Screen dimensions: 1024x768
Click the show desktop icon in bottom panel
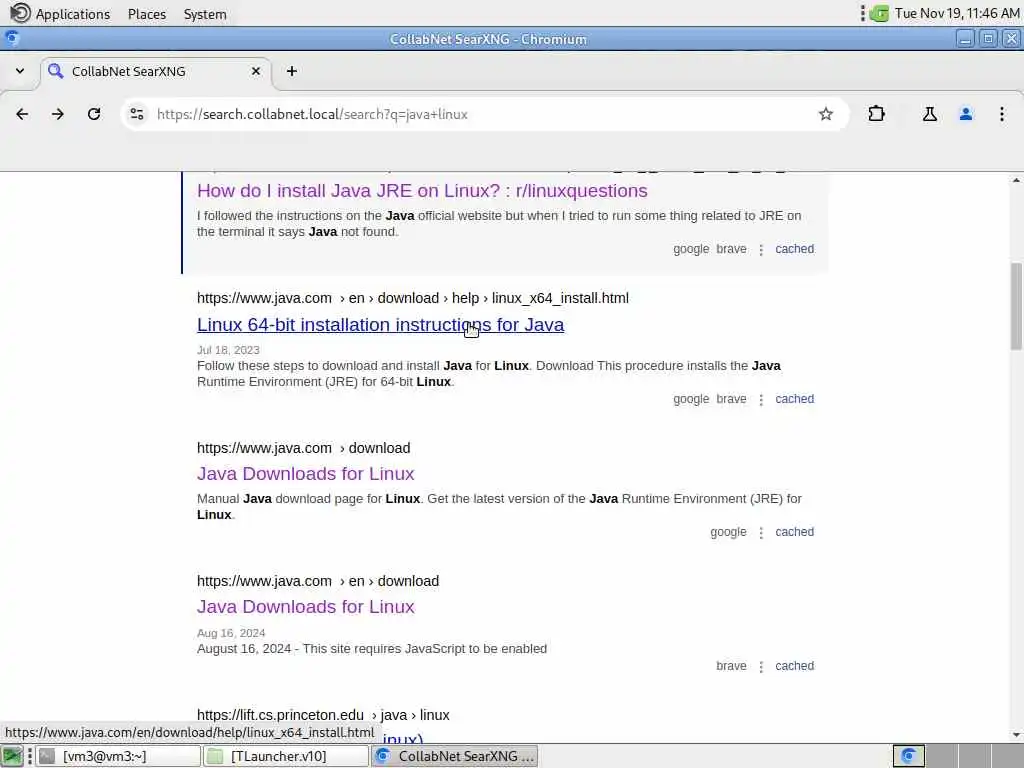coord(12,756)
